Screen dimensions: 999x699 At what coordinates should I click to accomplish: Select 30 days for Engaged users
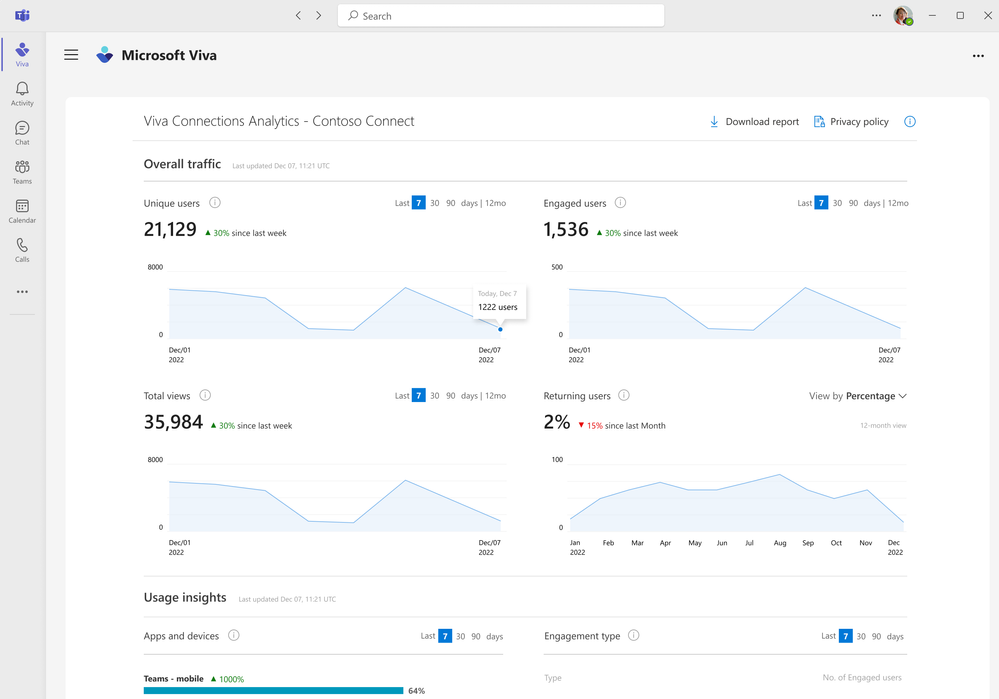[837, 203]
